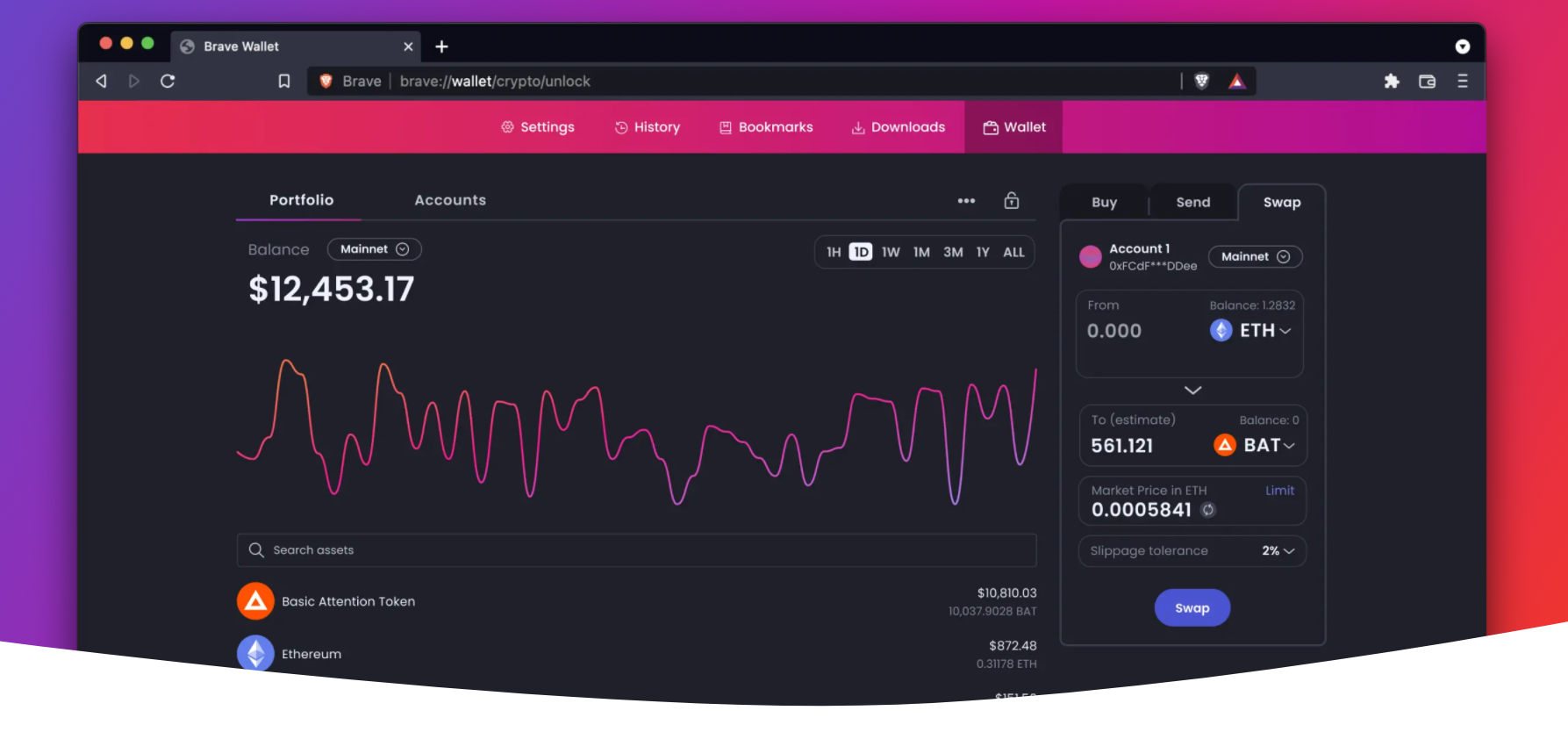
Task: Switch to the Portfolio tab
Action: (301, 200)
